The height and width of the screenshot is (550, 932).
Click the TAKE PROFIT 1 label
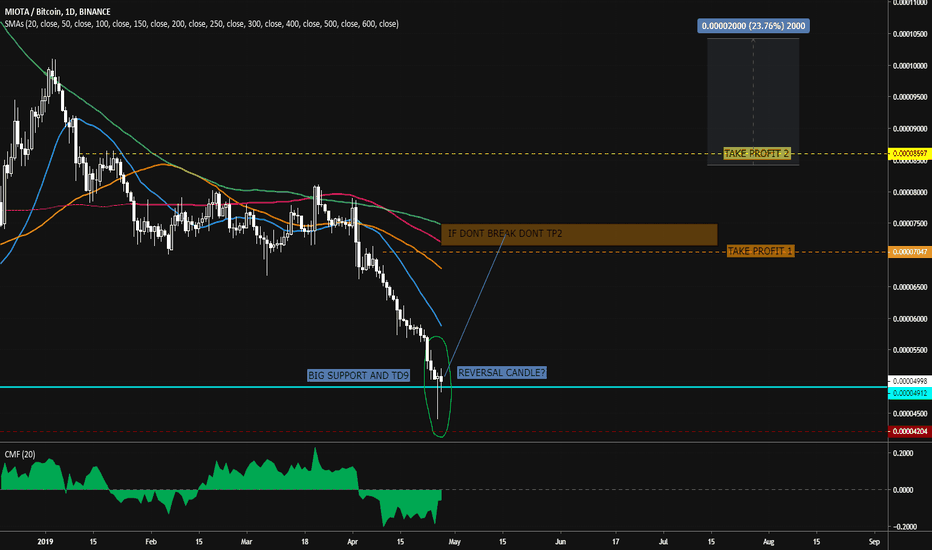coord(760,251)
